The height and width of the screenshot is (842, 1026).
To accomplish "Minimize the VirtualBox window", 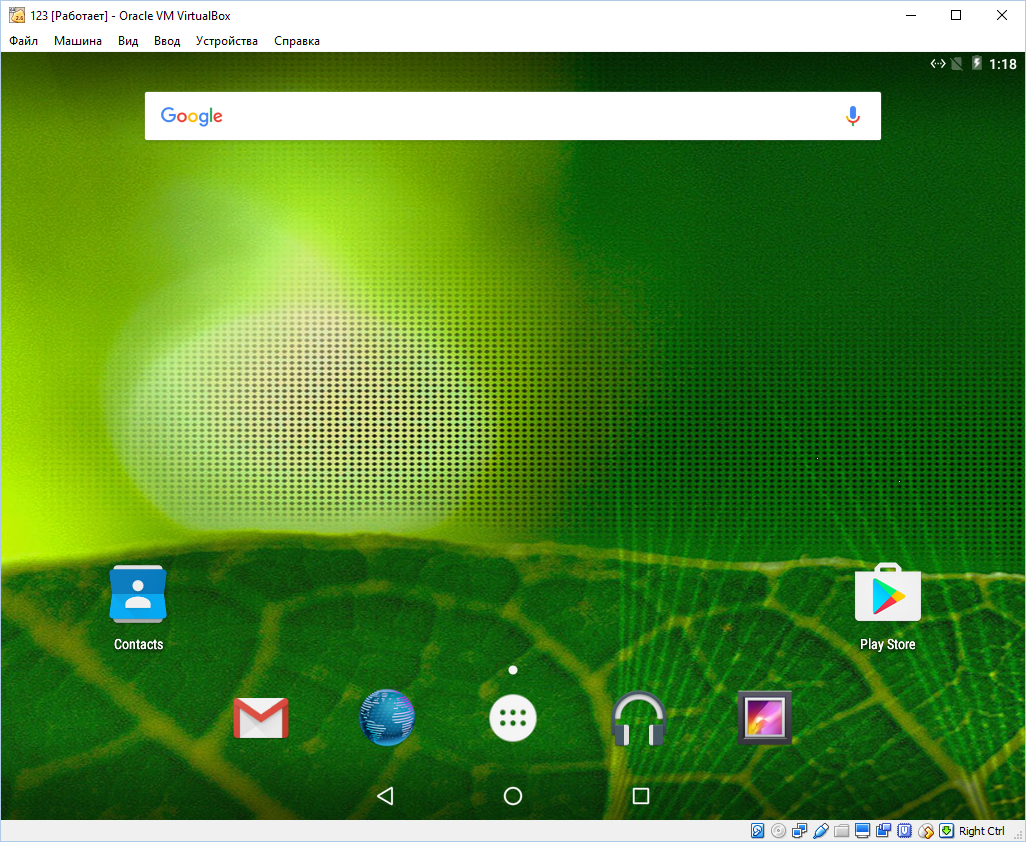I will 911,15.
